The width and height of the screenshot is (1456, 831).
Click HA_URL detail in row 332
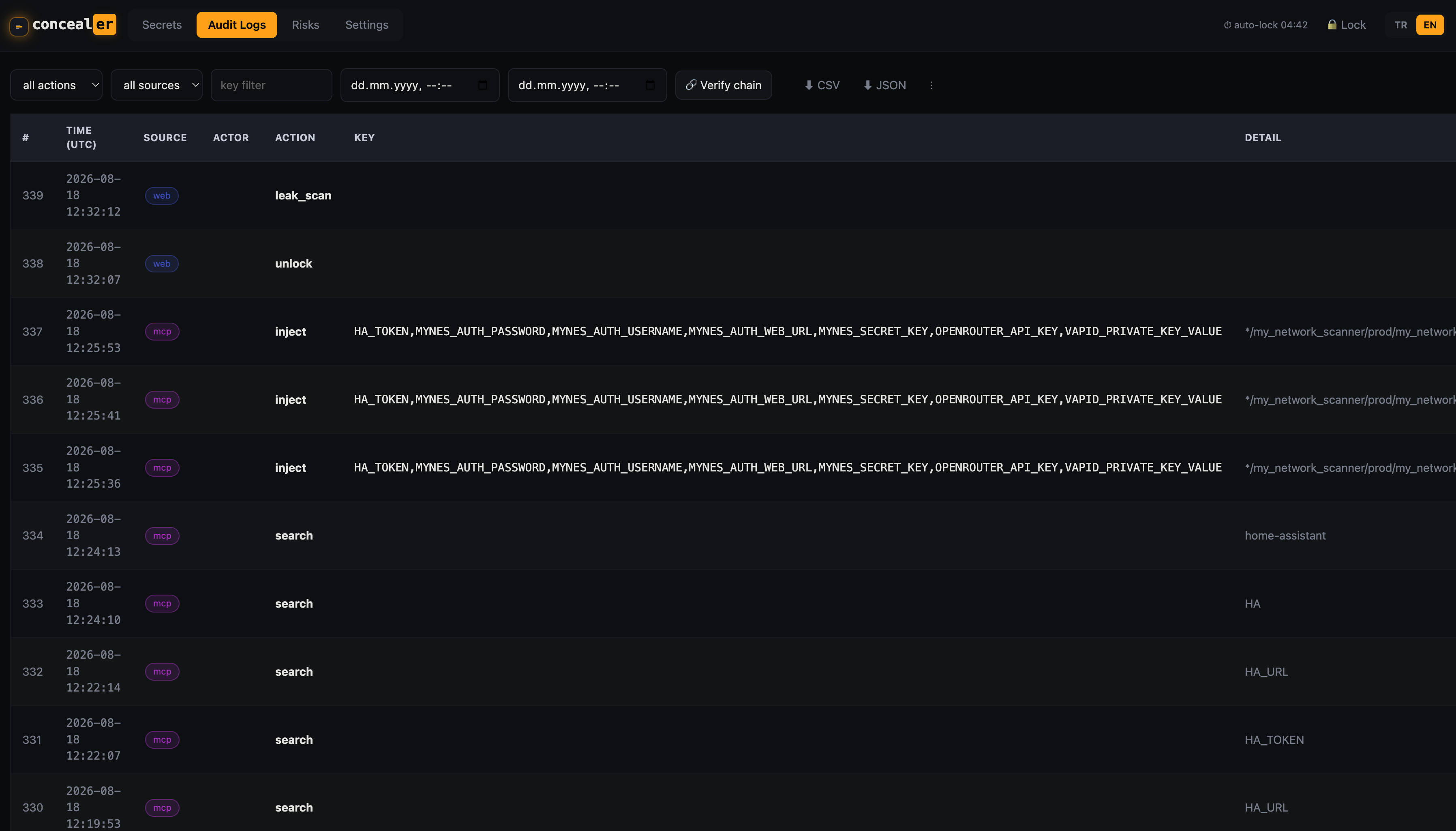1266,672
